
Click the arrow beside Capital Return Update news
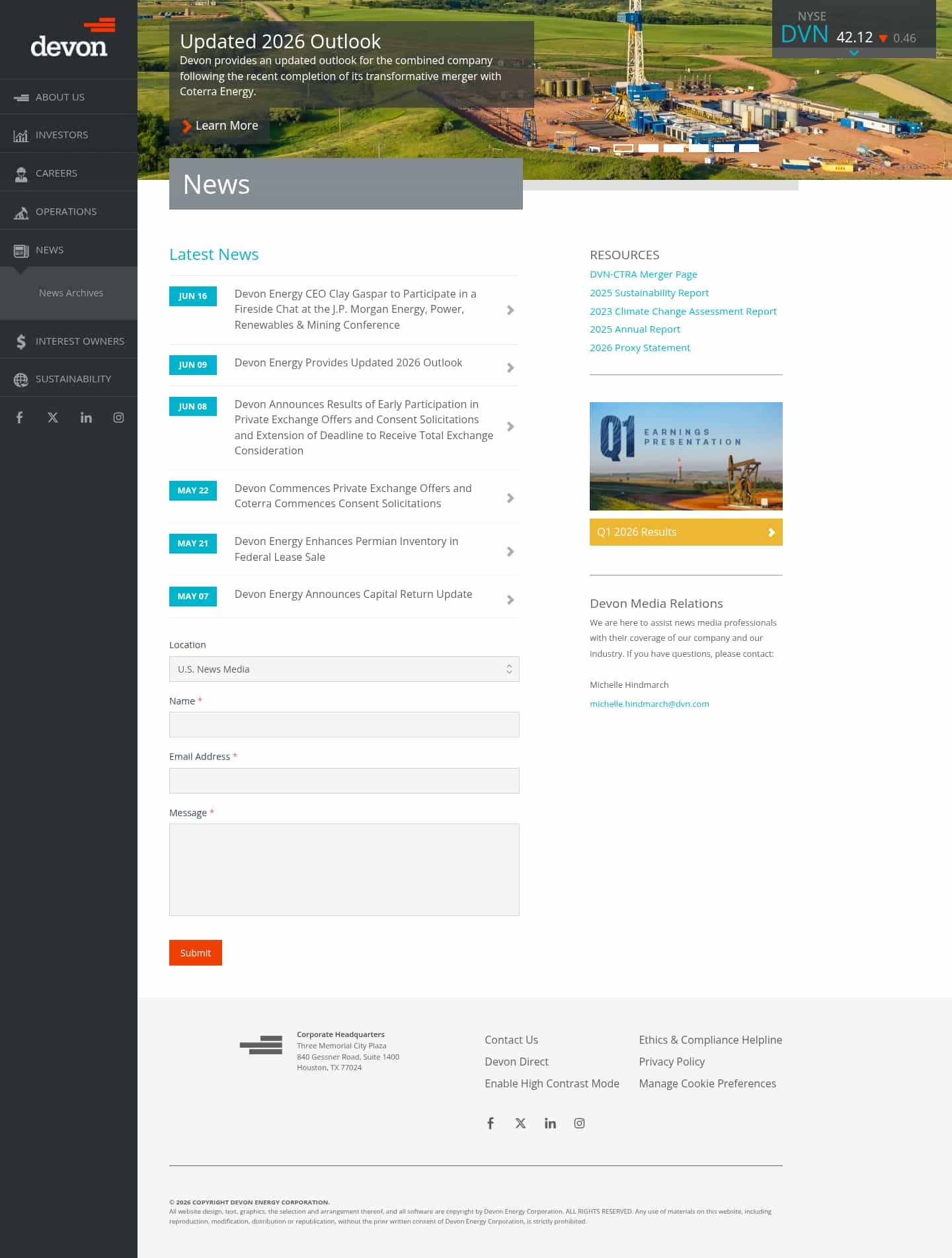click(x=510, y=600)
